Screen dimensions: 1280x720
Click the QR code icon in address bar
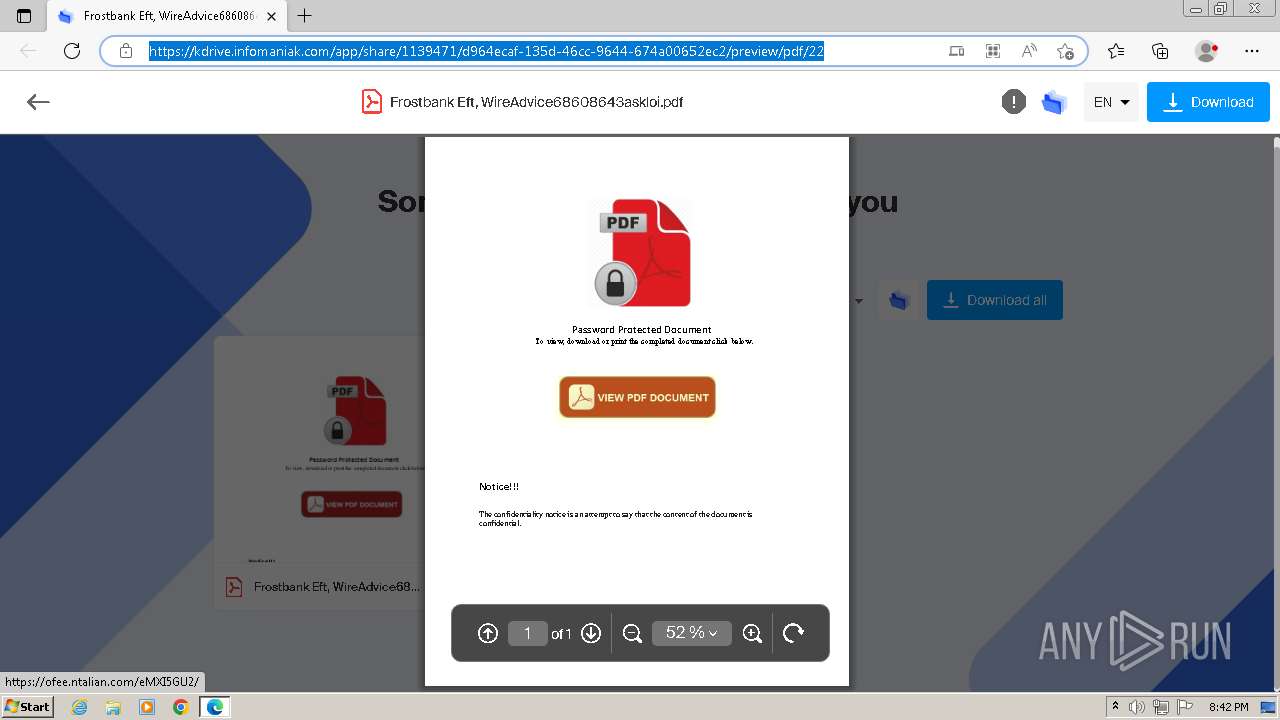[993, 51]
